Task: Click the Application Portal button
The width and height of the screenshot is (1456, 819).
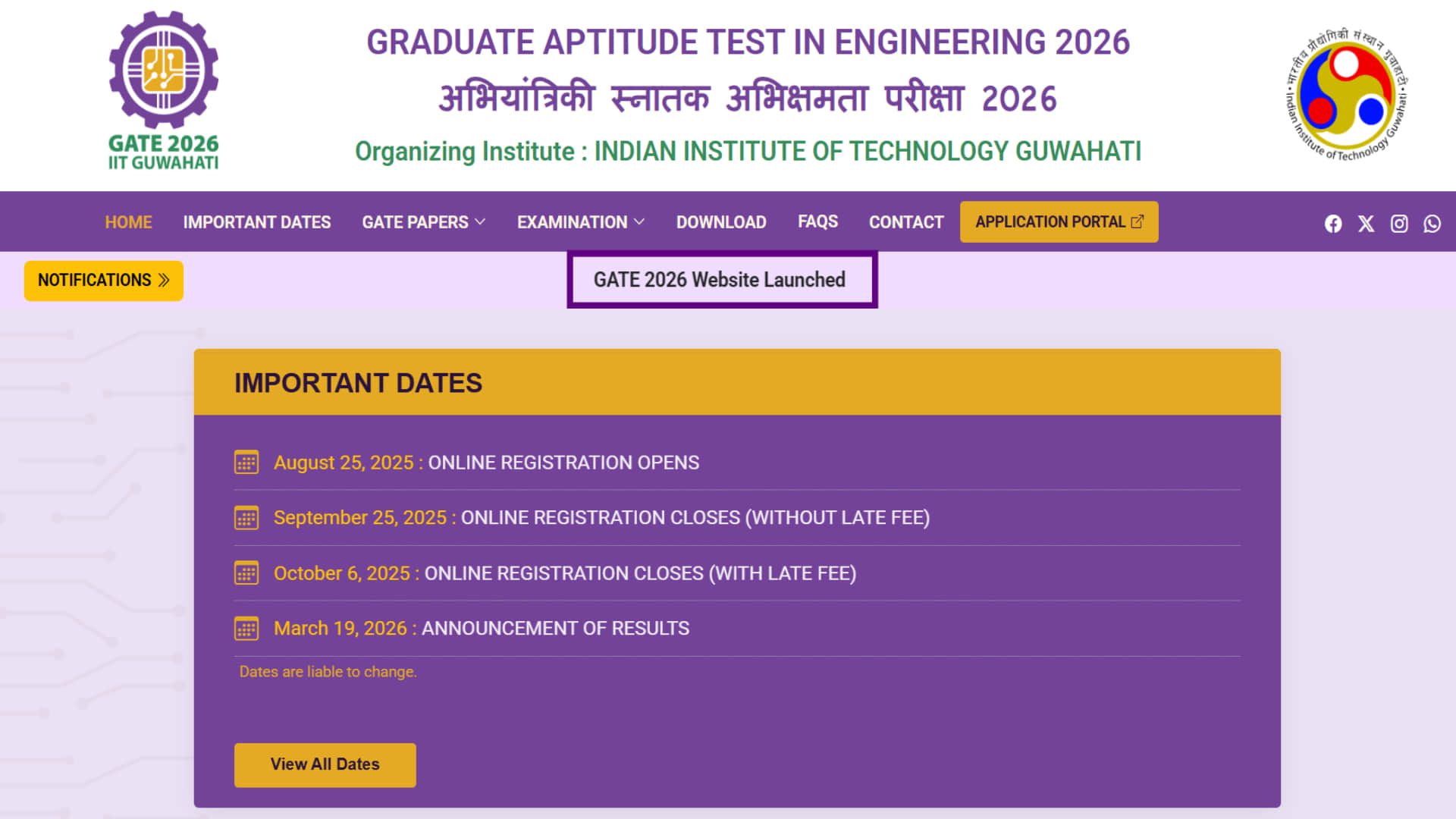Action: pyautogui.click(x=1059, y=222)
